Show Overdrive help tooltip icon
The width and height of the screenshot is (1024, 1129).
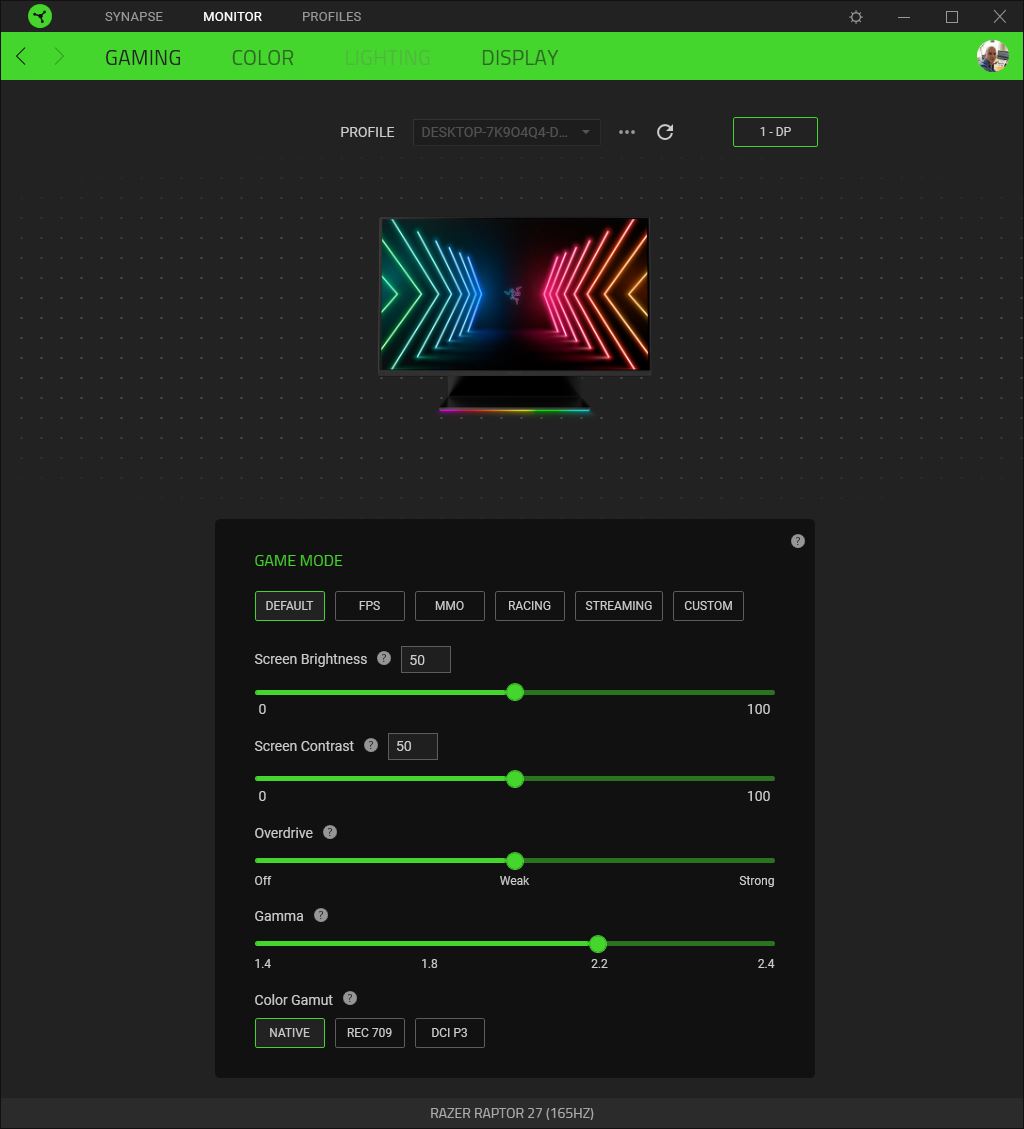(330, 832)
